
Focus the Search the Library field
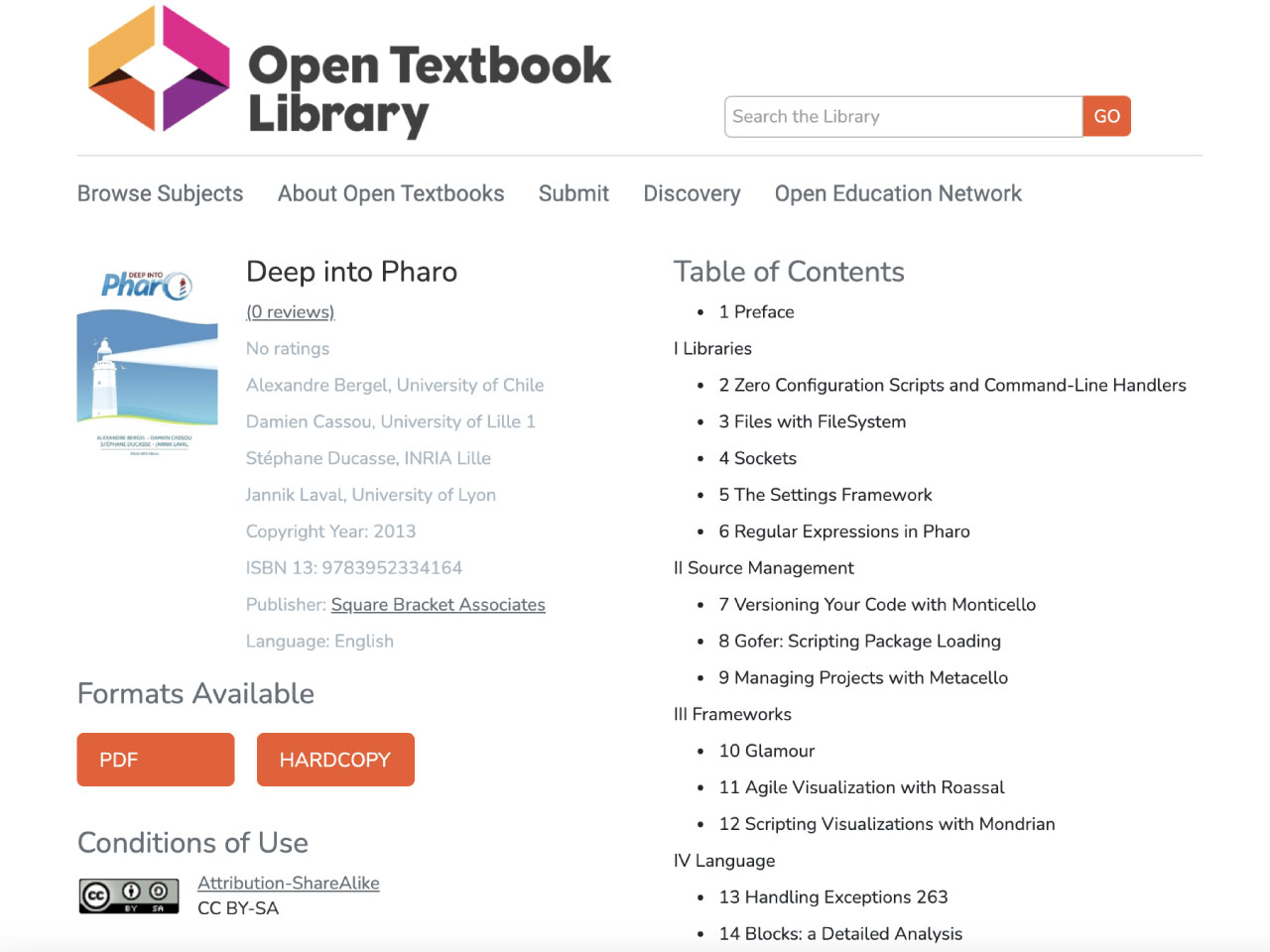904,117
